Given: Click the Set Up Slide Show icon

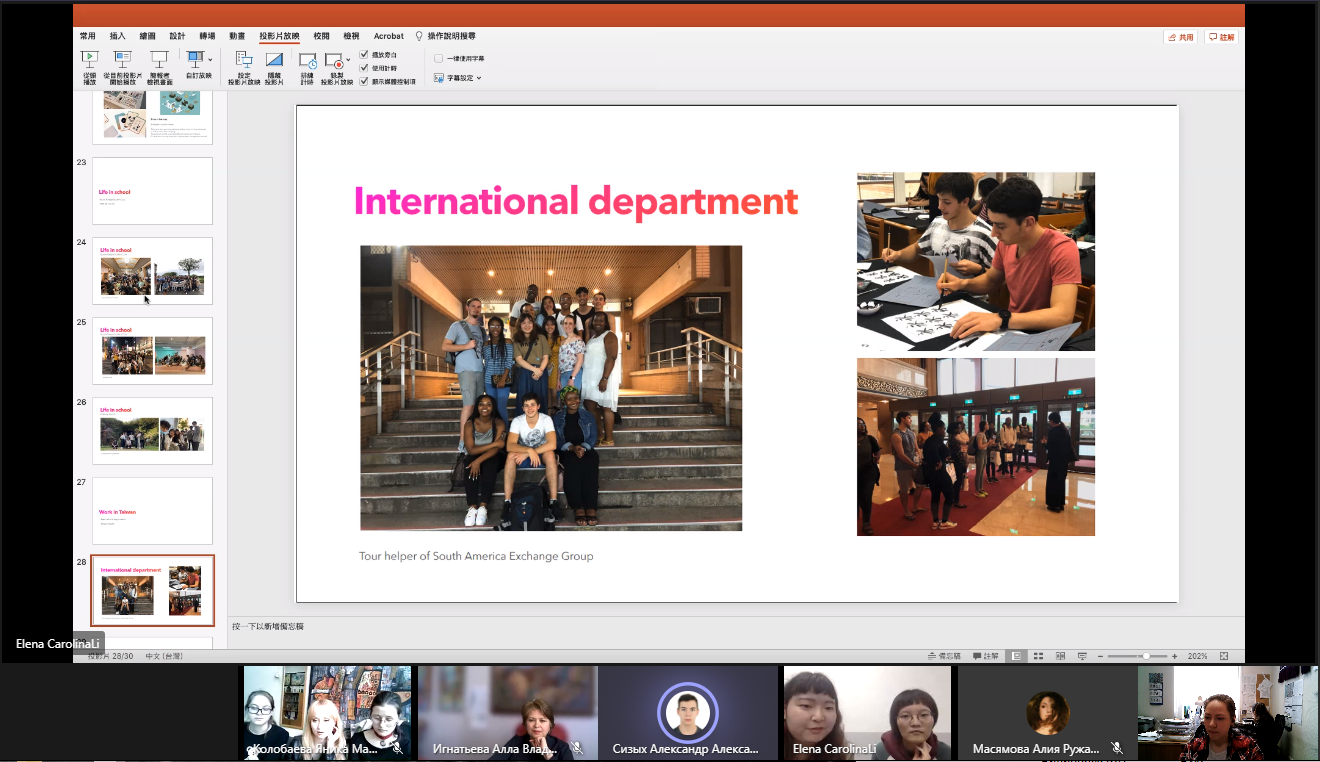Looking at the screenshot, I should coord(243,60).
